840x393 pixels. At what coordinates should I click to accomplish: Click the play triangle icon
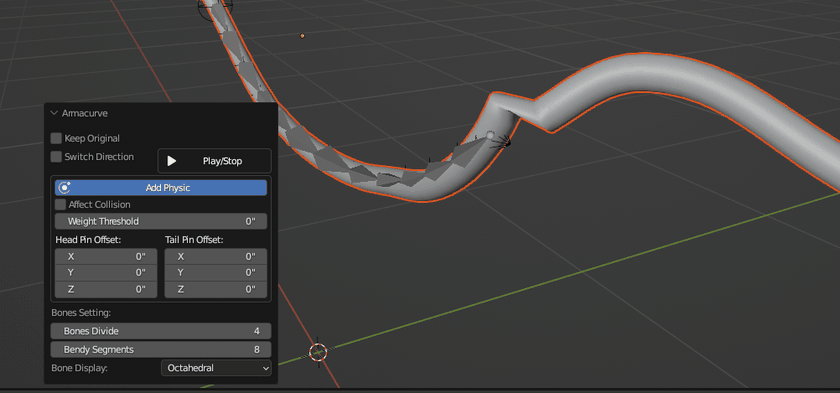click(171, 161)
